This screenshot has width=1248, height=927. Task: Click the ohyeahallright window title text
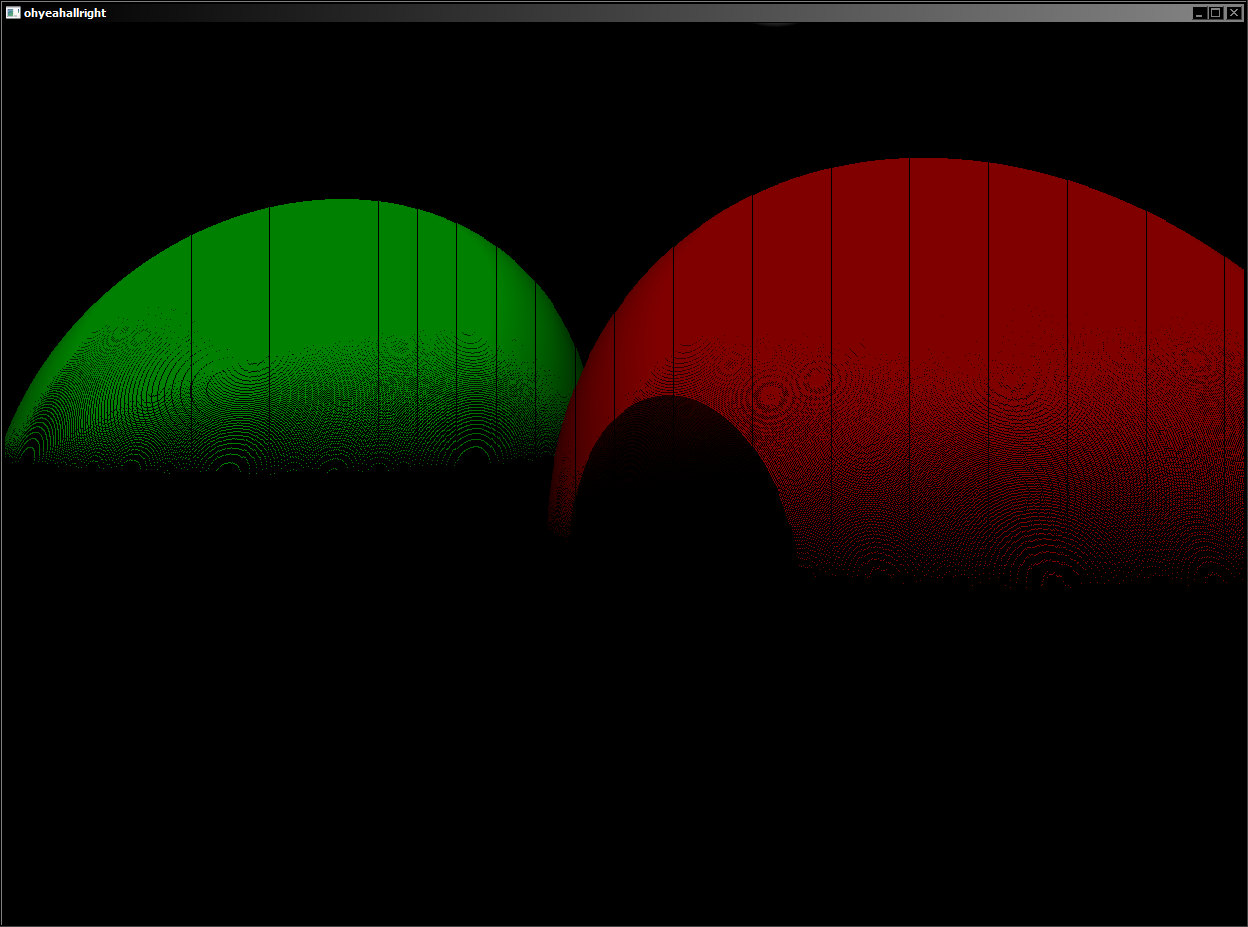pos(65,13)
